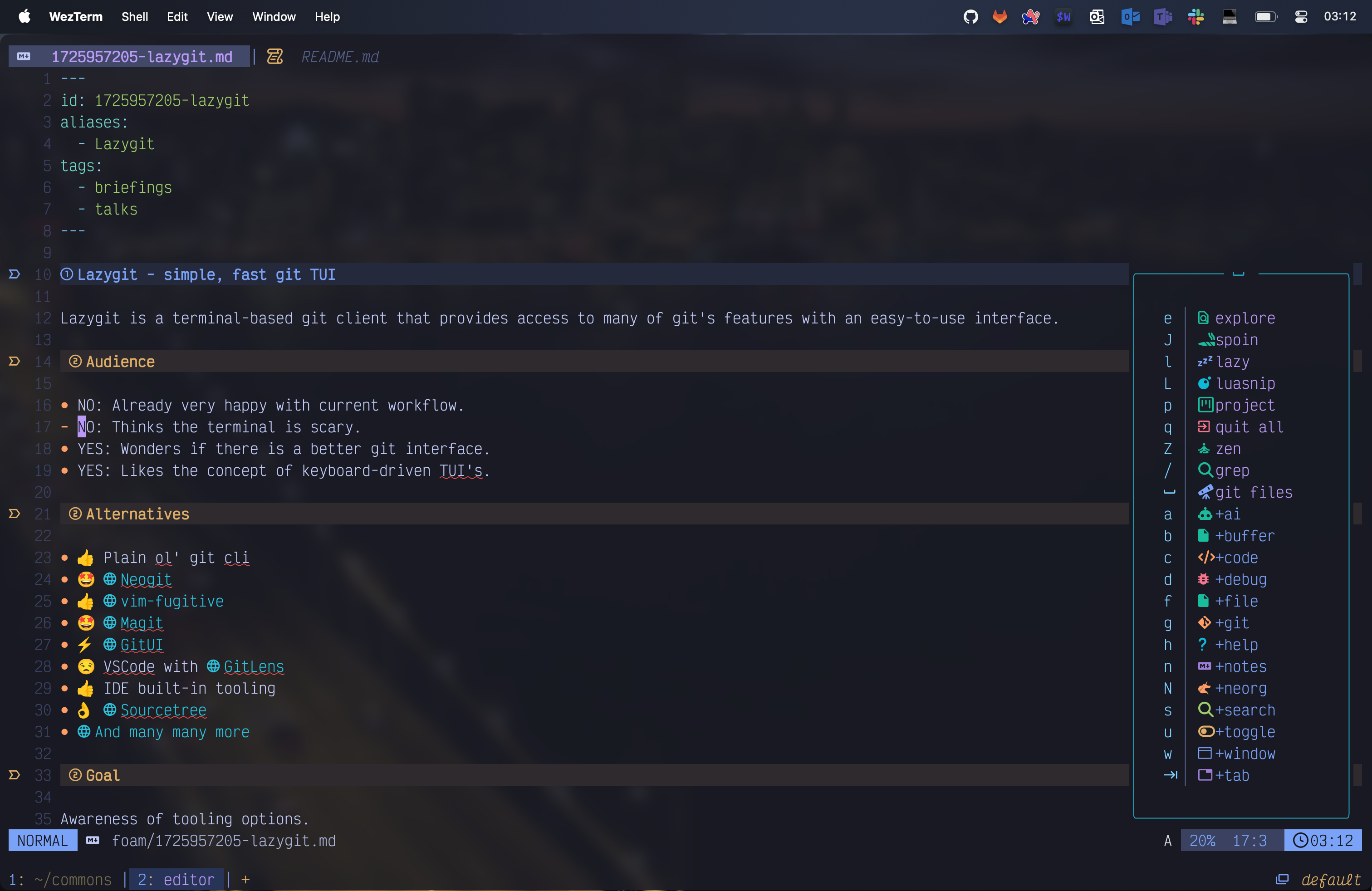Click the +debug bug icon
The width and height of the screenshot is (1372, 891).
pyautogui.click(x=1204, y=579)
